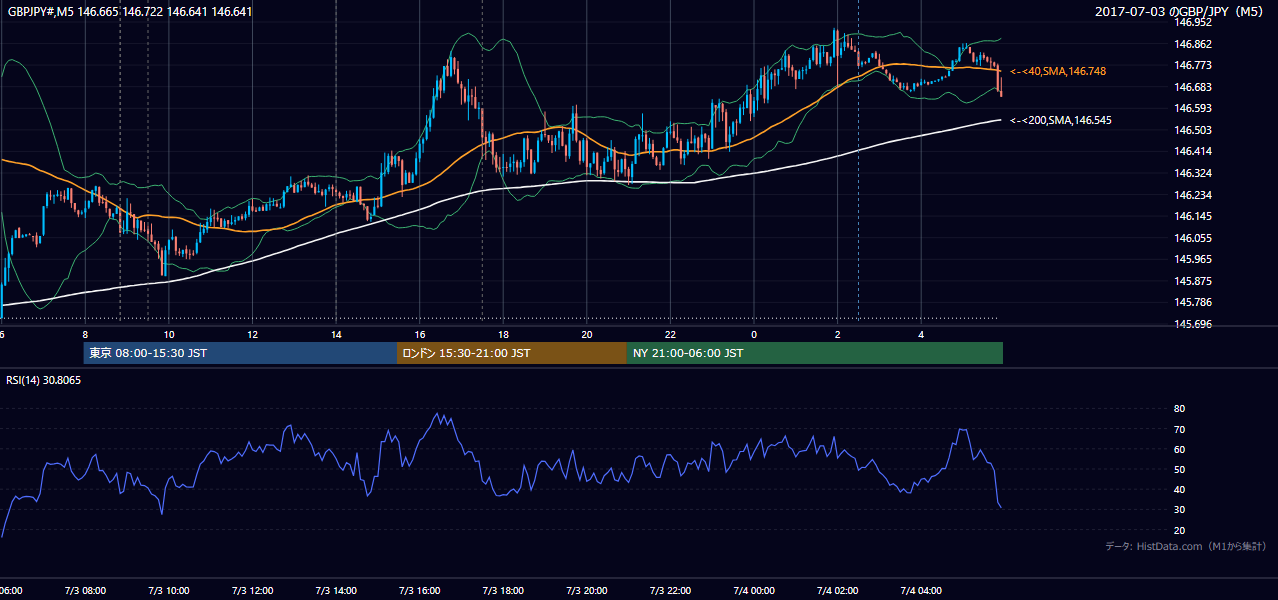The width and height of the screenshot is (1278, 600).
Task: Click RSI axis level 60
Action: point(1179,449)
